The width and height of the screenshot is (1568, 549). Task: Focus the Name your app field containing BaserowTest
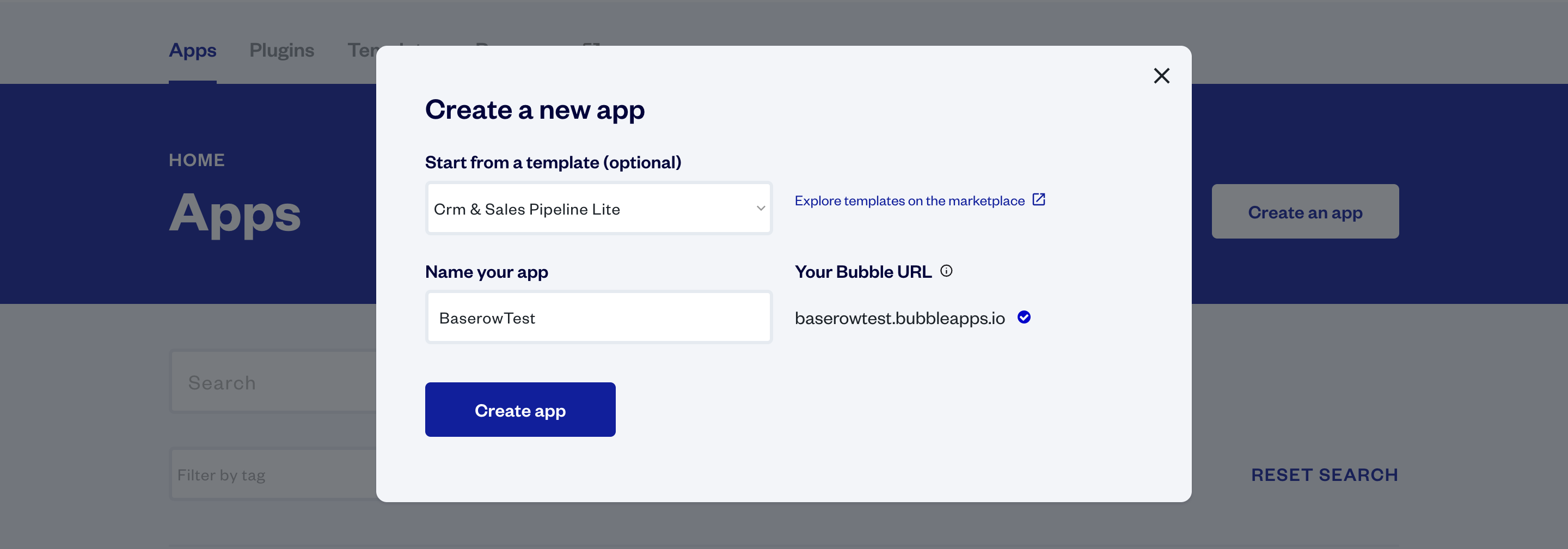(x=598, y=318)
